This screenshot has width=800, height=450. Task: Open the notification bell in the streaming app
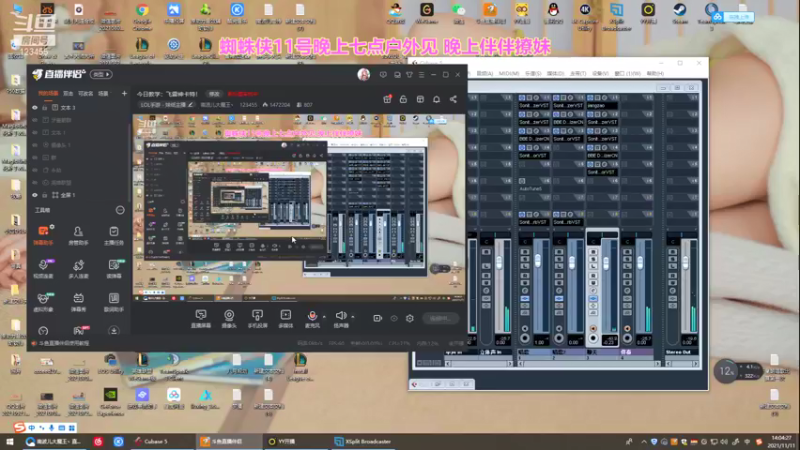point(436,99)
